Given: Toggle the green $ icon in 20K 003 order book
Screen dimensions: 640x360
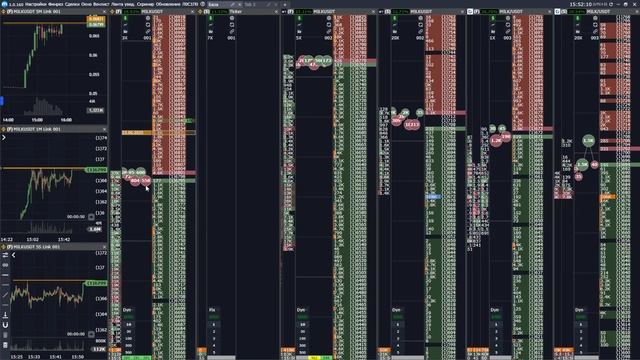Looking at the screenshot, I should point(578,18).
